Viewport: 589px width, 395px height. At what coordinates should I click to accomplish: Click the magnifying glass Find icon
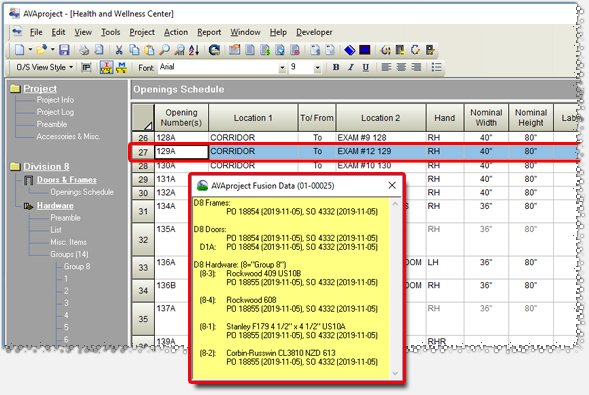(x=164, y=50)
